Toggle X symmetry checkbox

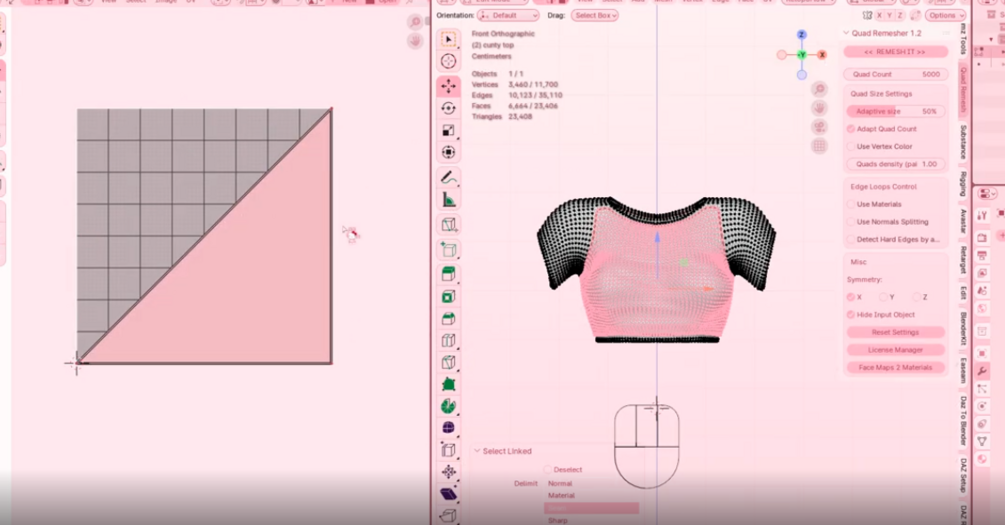[851, 297]
